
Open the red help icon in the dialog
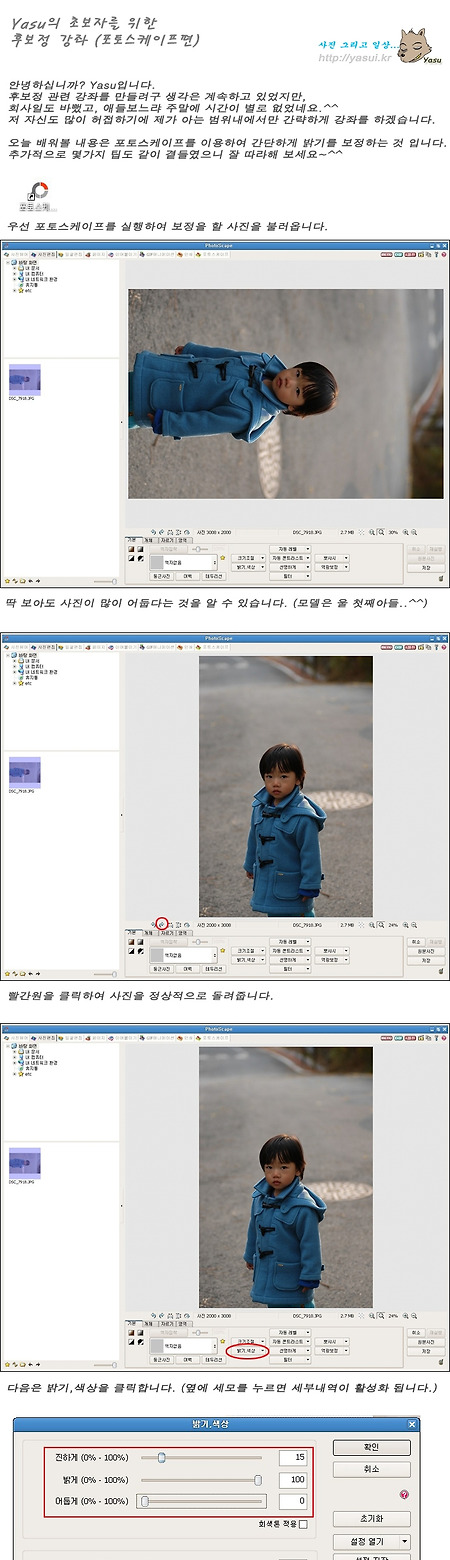pyautogui.click(x=403, y=1495)
